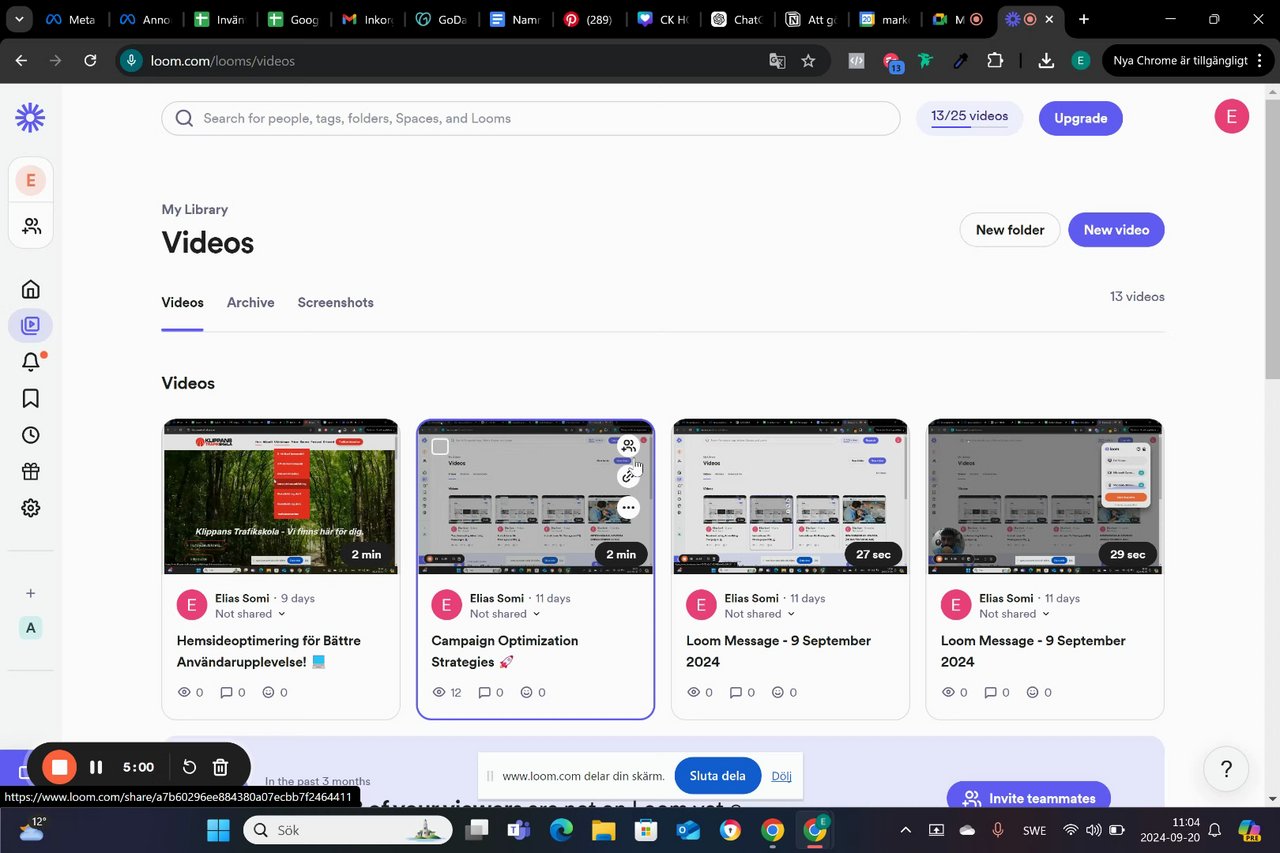1280x853 pixels.
Task: Switch to the Archive tab
Action: click(x=250, y=302)
